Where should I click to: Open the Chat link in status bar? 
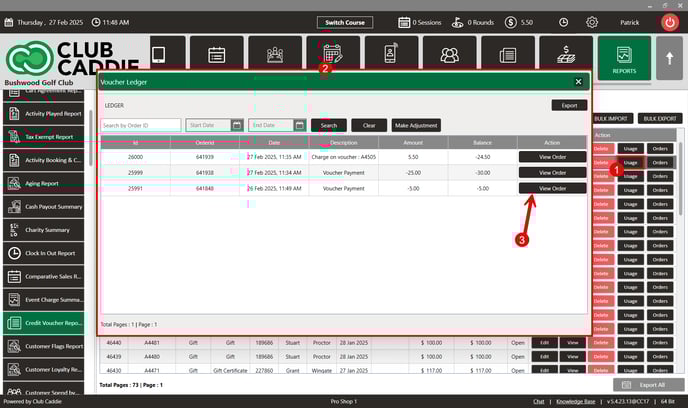(539, 401)
